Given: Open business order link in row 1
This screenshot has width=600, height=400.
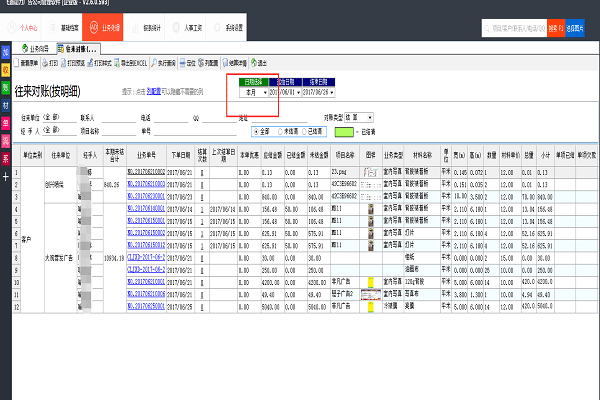Looking at the screenshot, I should click(x=149, y=174).
